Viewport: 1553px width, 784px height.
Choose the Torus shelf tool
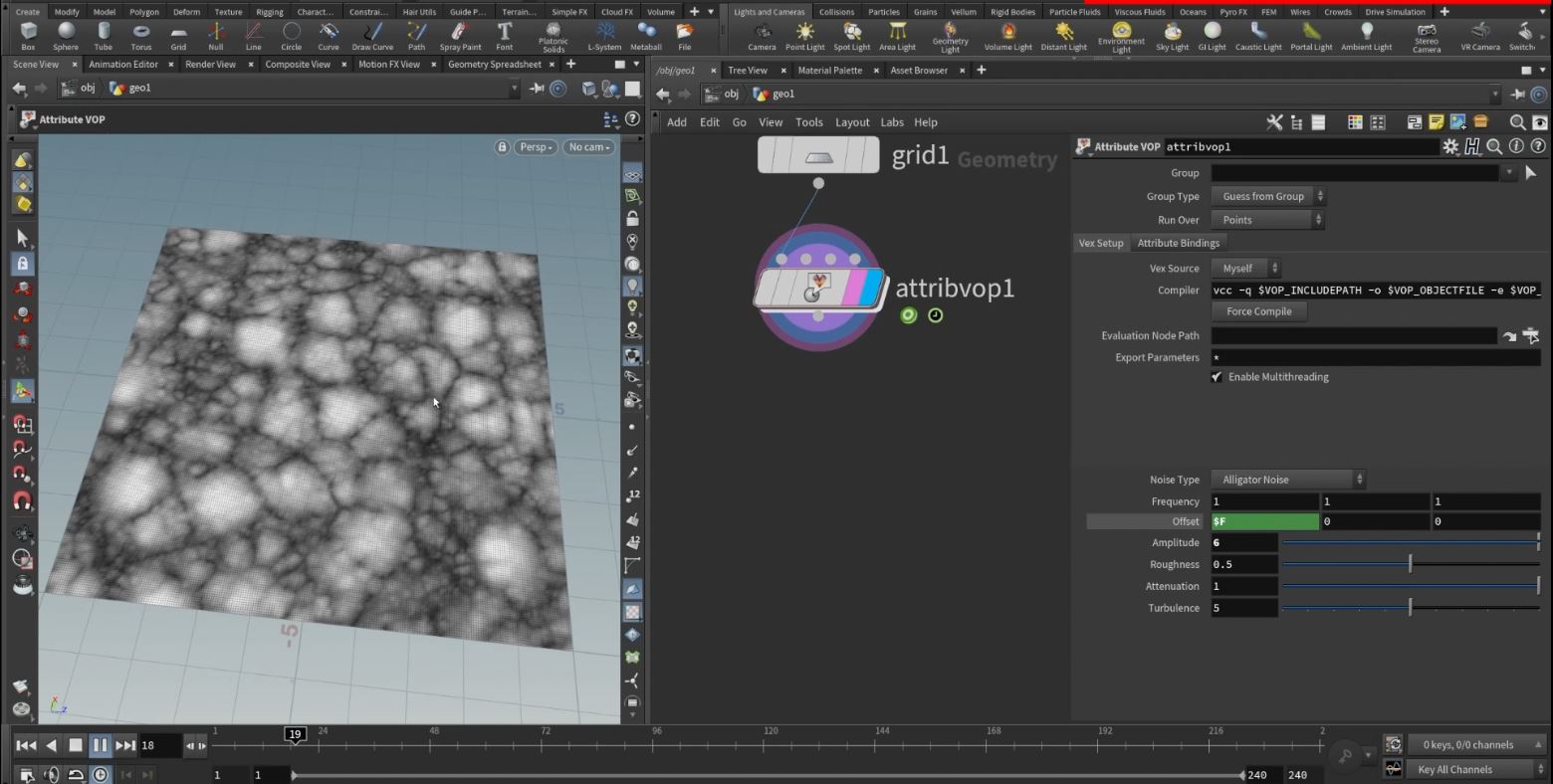click(x=141, y=37)
